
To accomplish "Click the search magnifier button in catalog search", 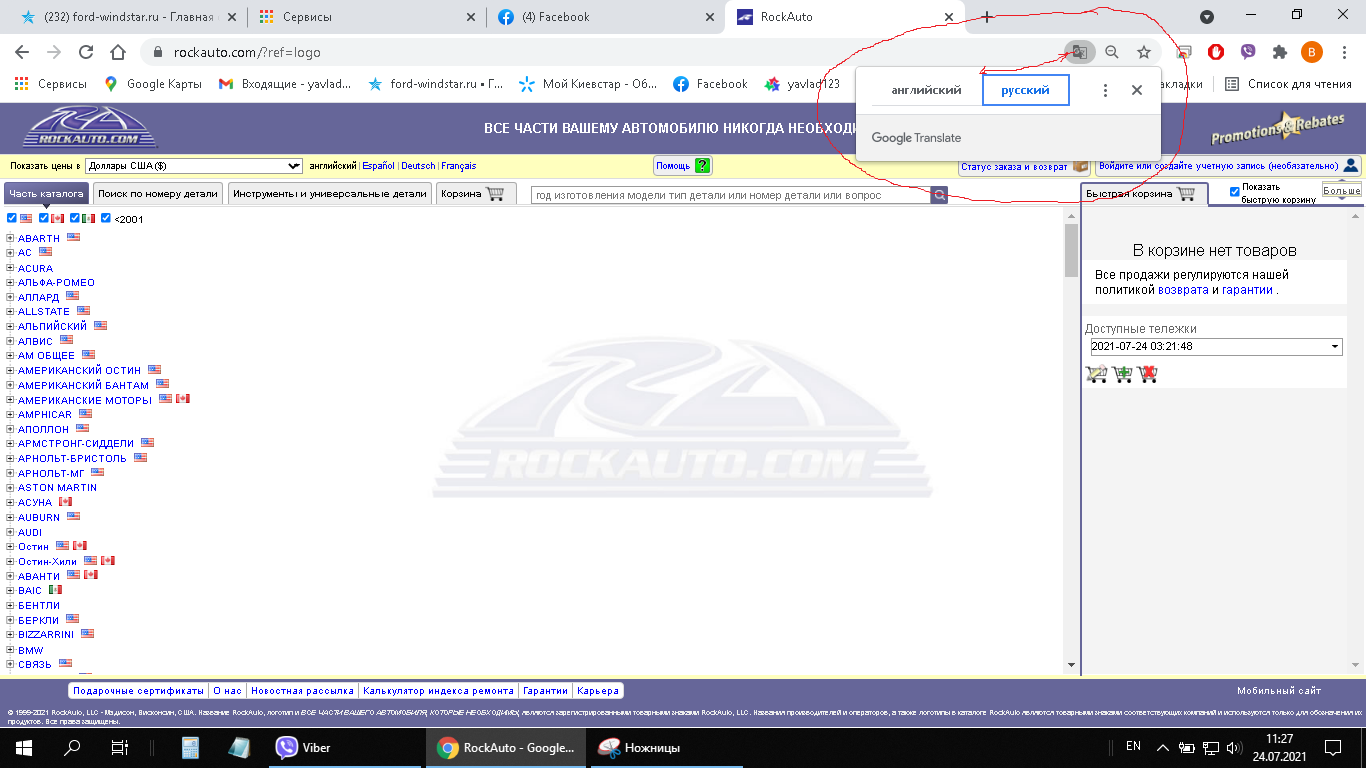I will point(939,195).
